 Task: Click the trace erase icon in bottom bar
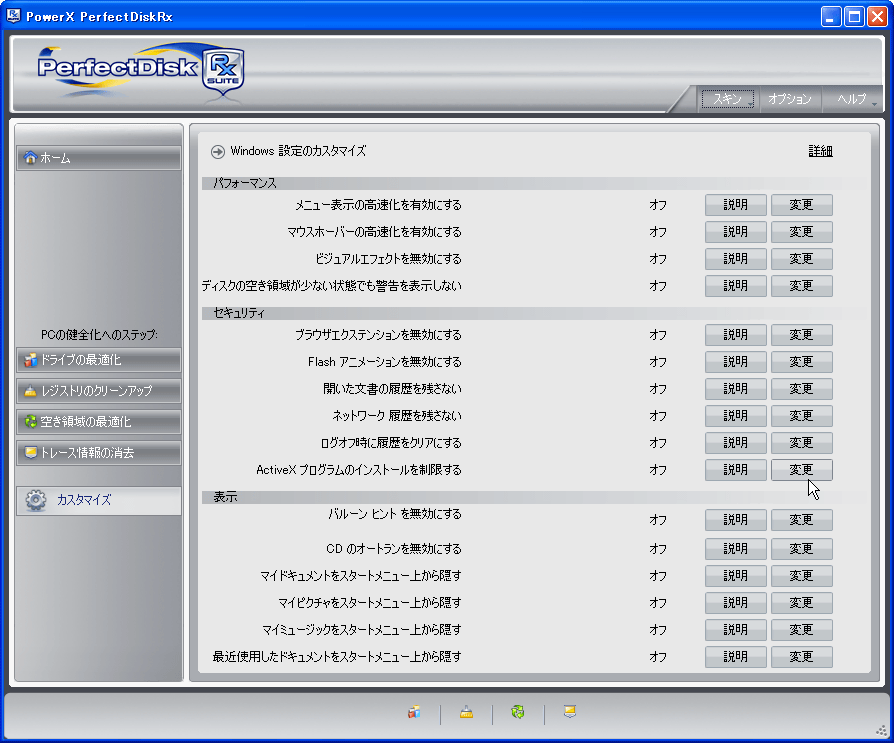pos(570,711)
